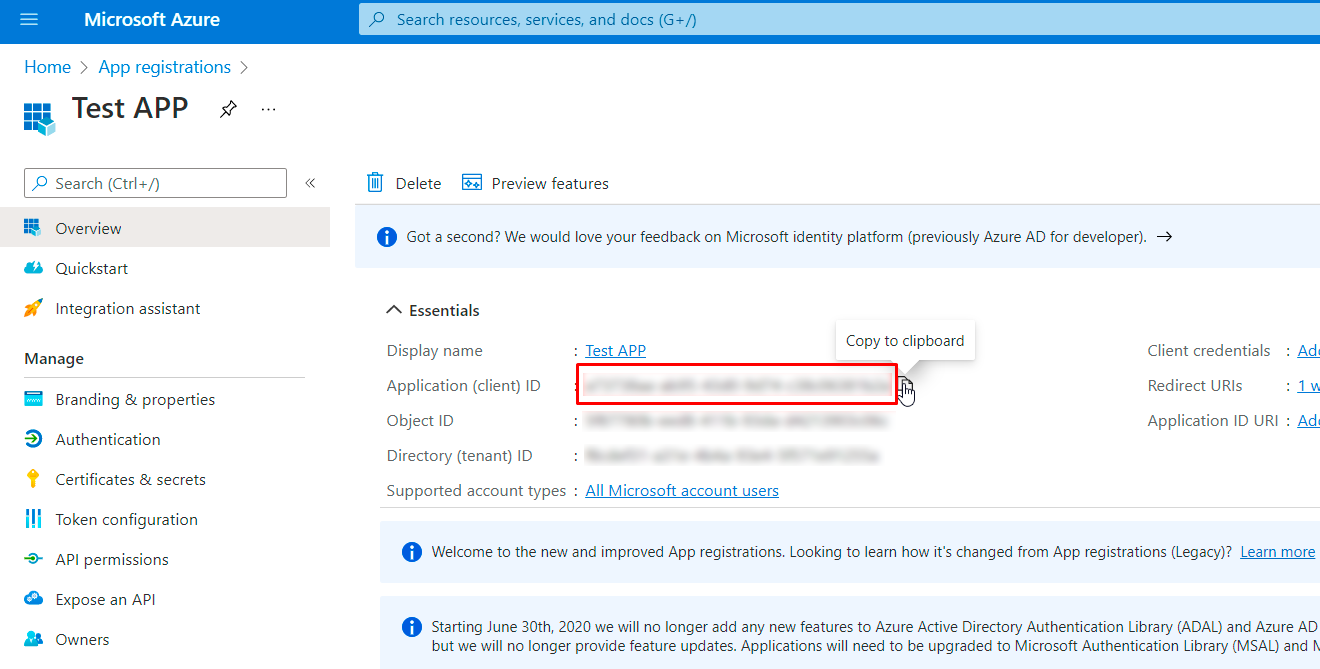The height and width of the screenshot is (669, 1320).
Task: Focus the global search resources box
Action: coord(839,19)
